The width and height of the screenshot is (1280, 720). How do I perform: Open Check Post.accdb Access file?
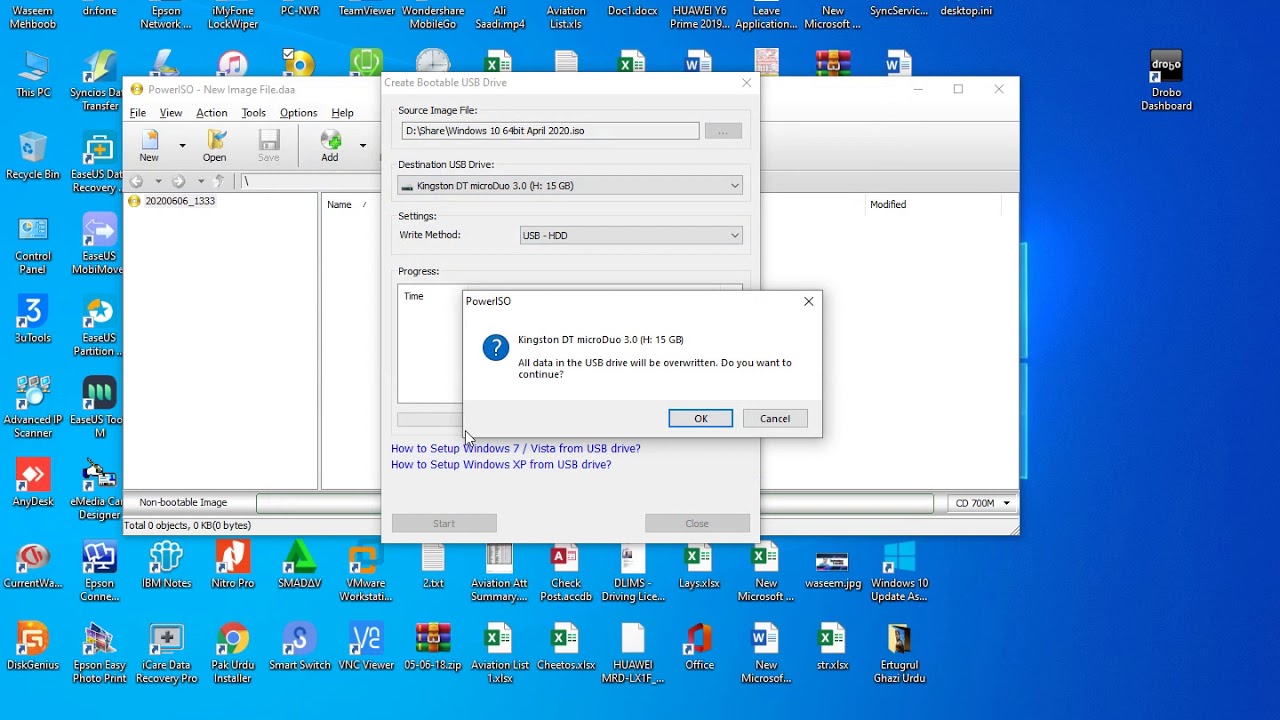[566, 572]
